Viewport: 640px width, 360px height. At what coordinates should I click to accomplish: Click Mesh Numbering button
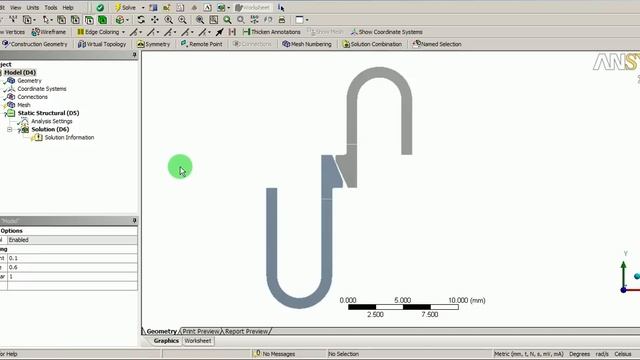307,44
